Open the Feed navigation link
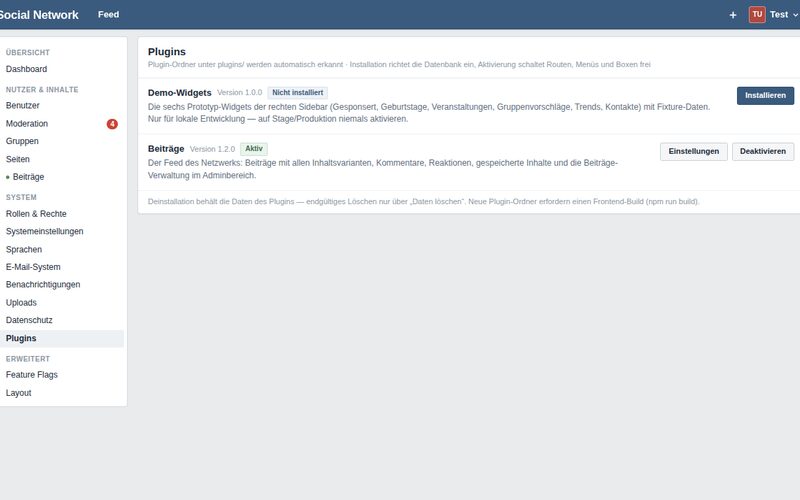 click(108, 14)
